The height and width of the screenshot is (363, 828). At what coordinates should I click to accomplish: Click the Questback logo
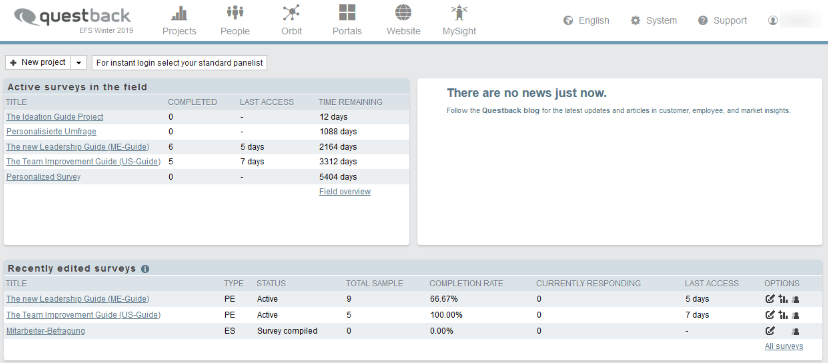(x=73, y=18)
